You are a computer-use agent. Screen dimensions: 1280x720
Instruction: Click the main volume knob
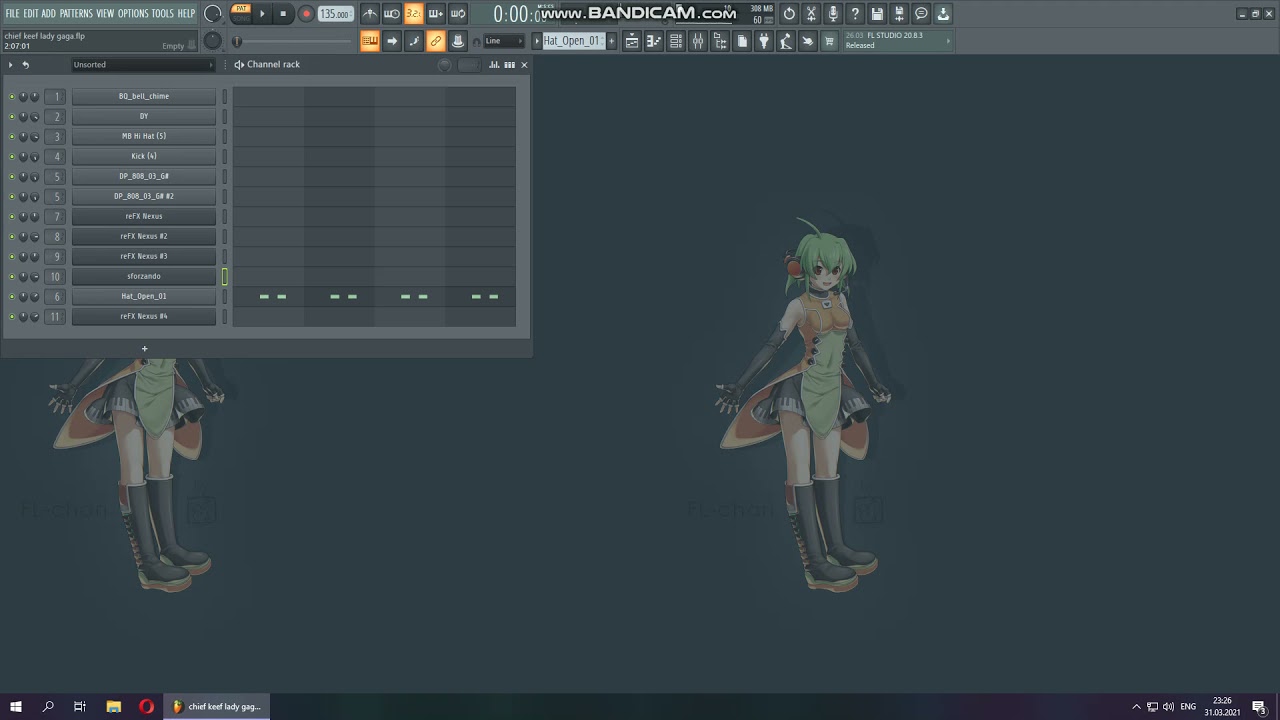click(213, 14)
